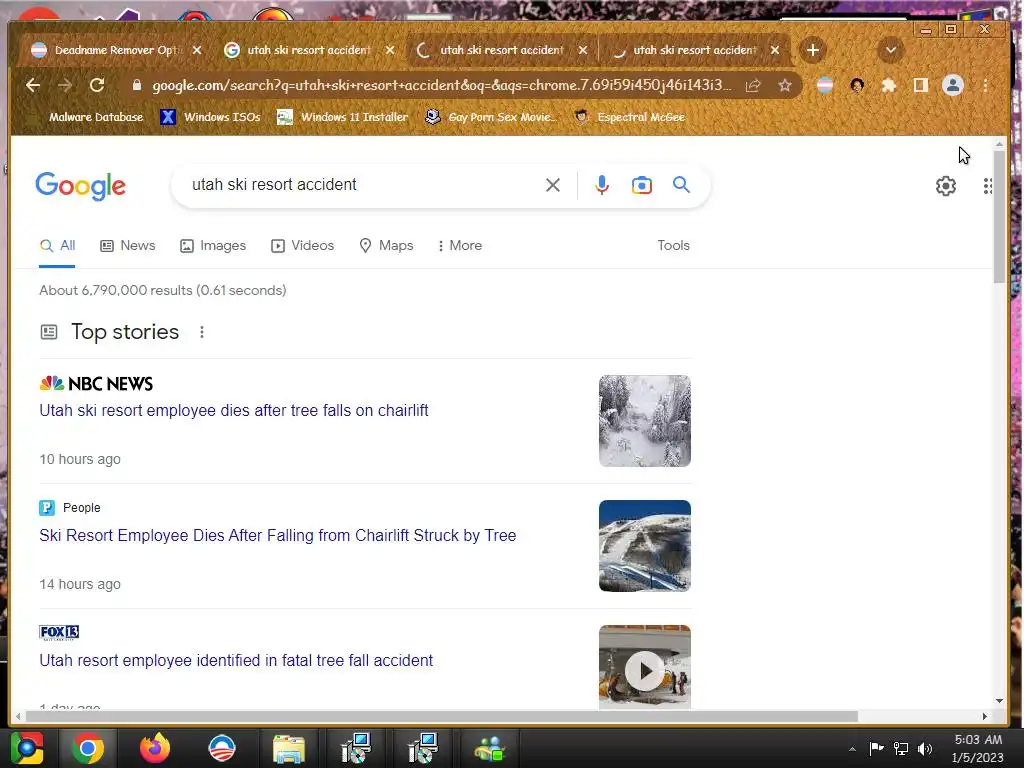1024x768 pixels.
Task: Open the network tray icon
Action: (901, 748)
